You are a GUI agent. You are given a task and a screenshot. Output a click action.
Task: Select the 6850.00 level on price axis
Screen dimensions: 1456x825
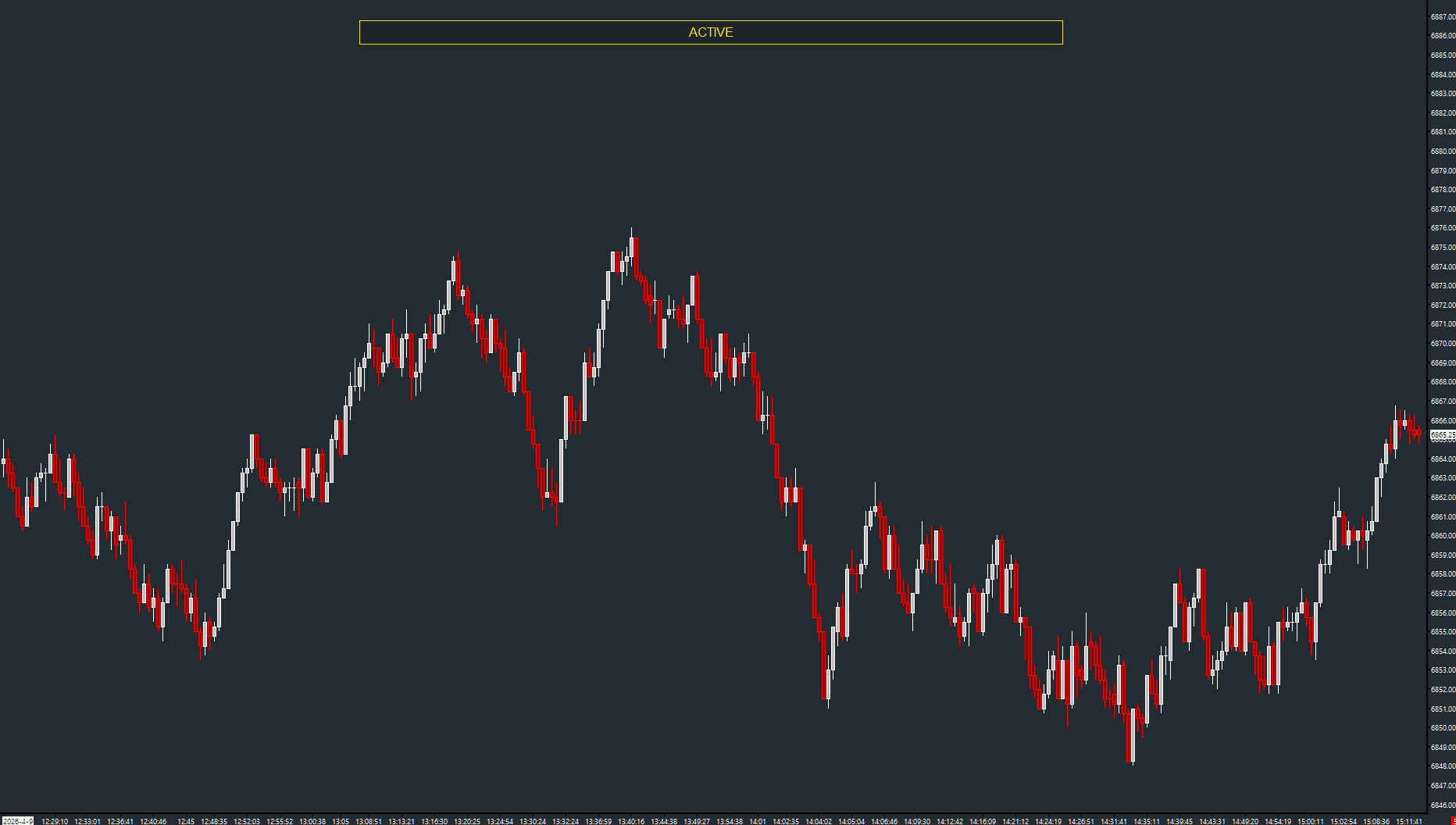click(1443, 728)
